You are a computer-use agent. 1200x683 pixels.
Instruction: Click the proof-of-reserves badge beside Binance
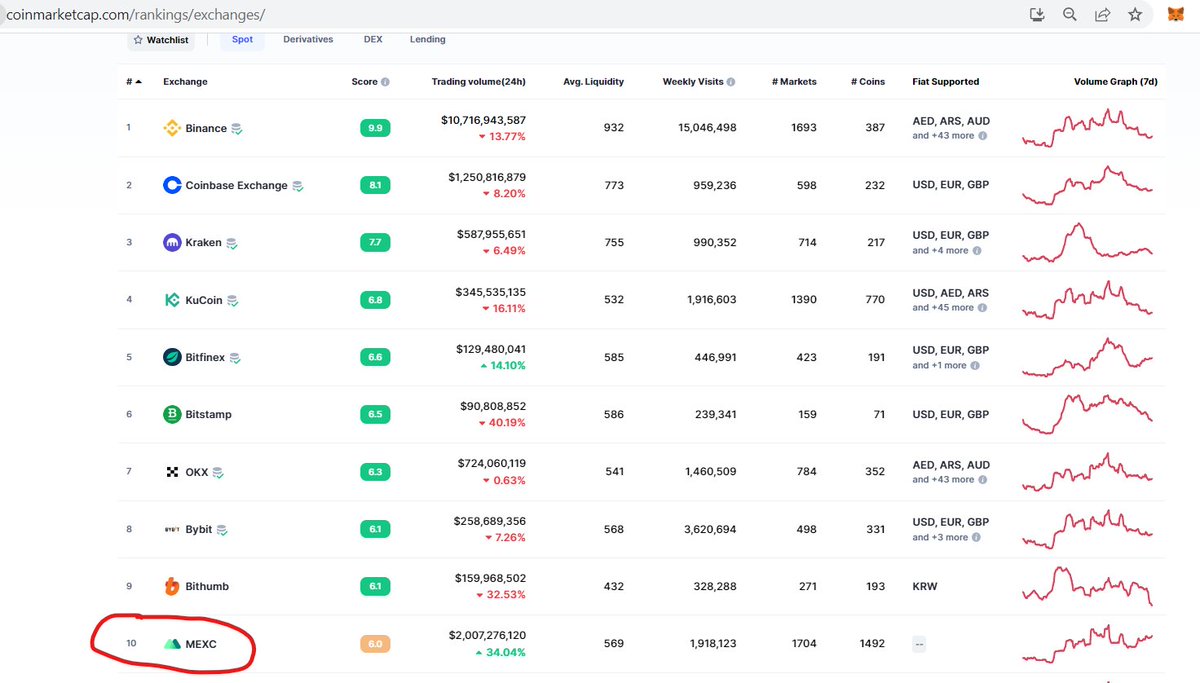point(237,129)
